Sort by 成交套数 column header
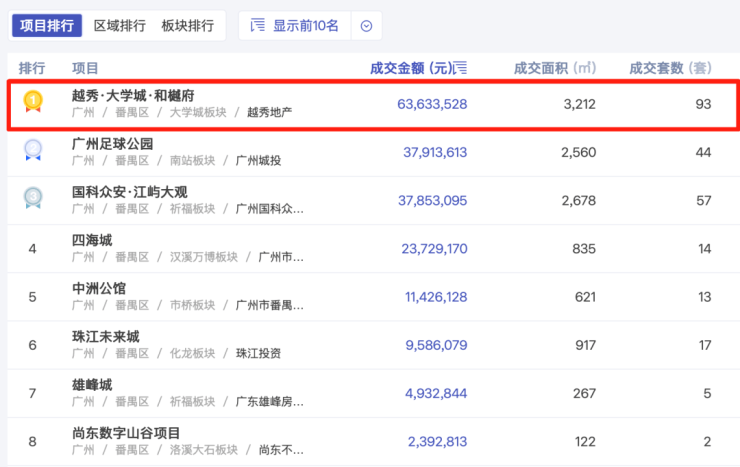The height and width of the screenshot is (467, 740). (670, 68)
